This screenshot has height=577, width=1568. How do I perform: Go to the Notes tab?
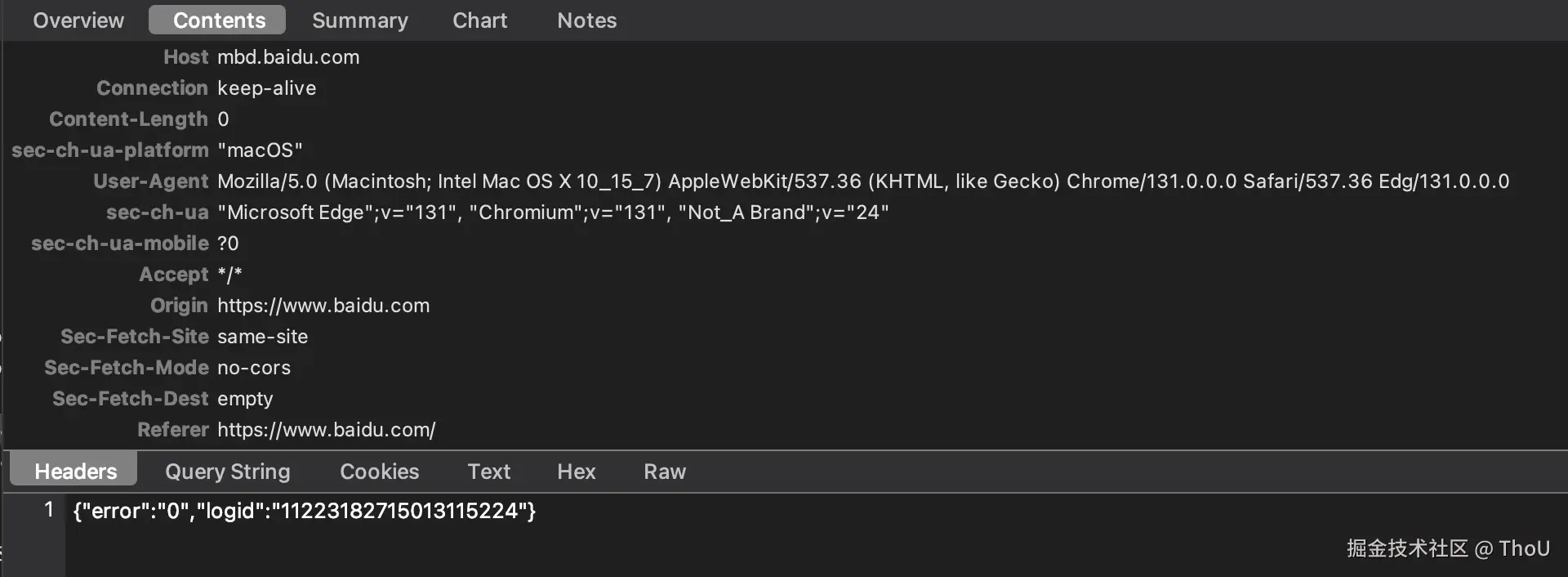(586, 20)
